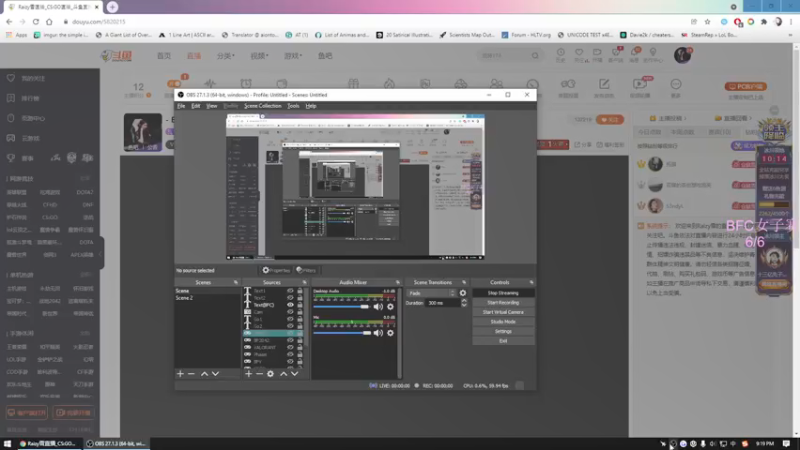The image size is (800, 450).
Task: Open transition properties gear beside Fade
Action: (x=463, y=293)
